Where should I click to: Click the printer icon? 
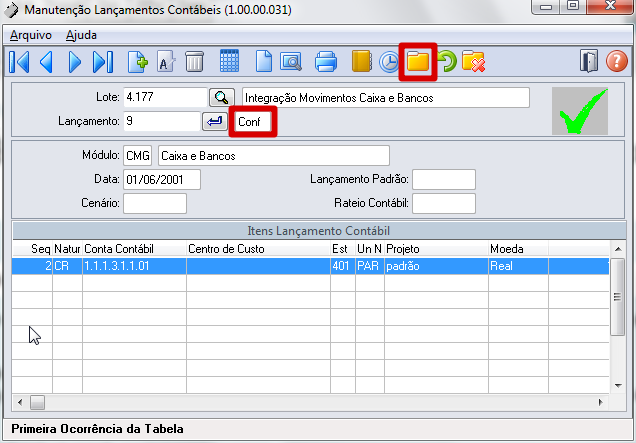tap(326, 62)
